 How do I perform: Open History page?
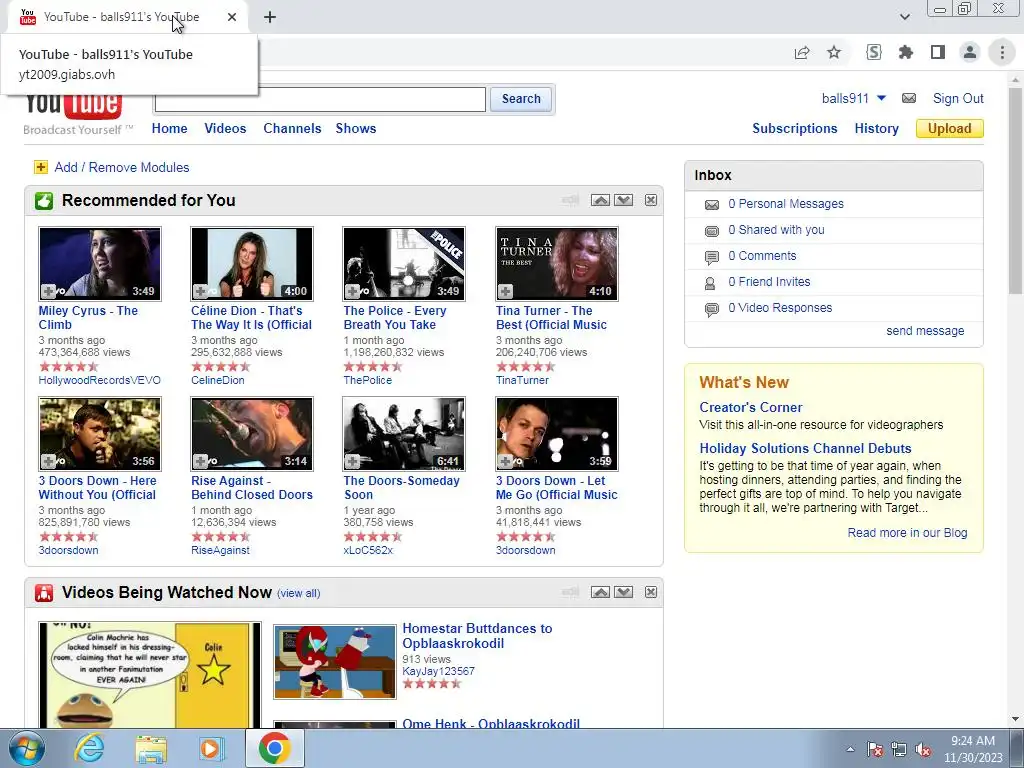point(876,129)
